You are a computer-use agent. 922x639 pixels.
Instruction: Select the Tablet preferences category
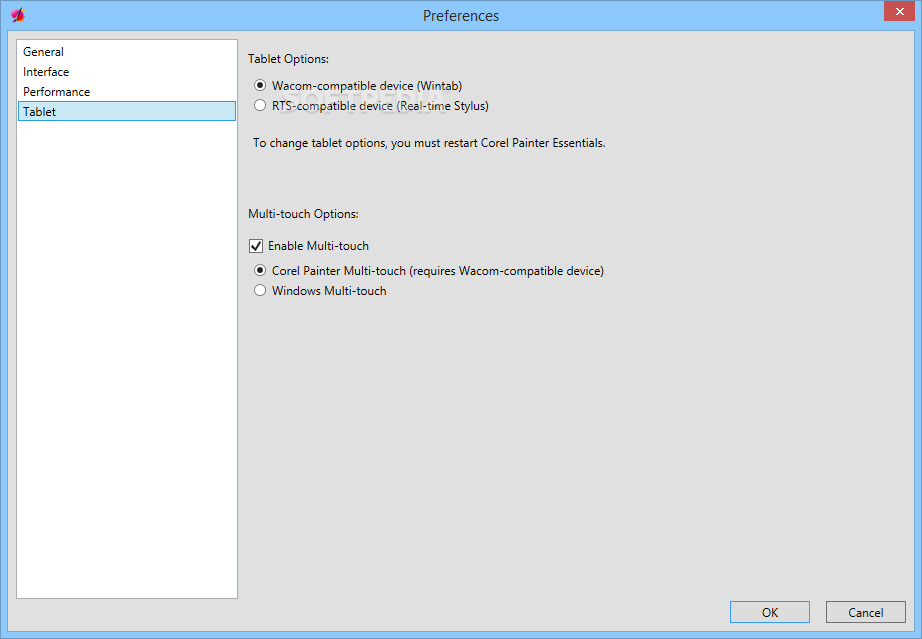pyautogui.click(x=126, y=111)
